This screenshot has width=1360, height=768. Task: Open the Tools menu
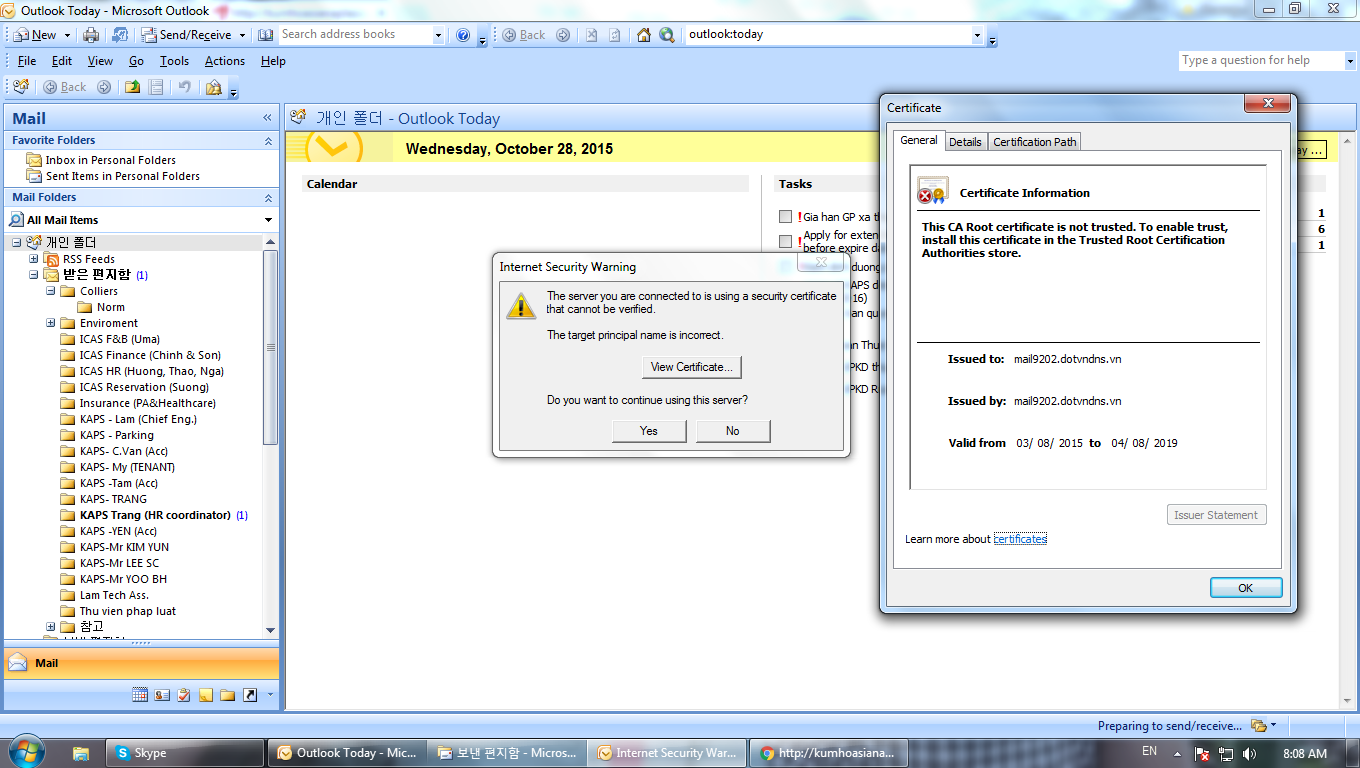pos(174,61)
